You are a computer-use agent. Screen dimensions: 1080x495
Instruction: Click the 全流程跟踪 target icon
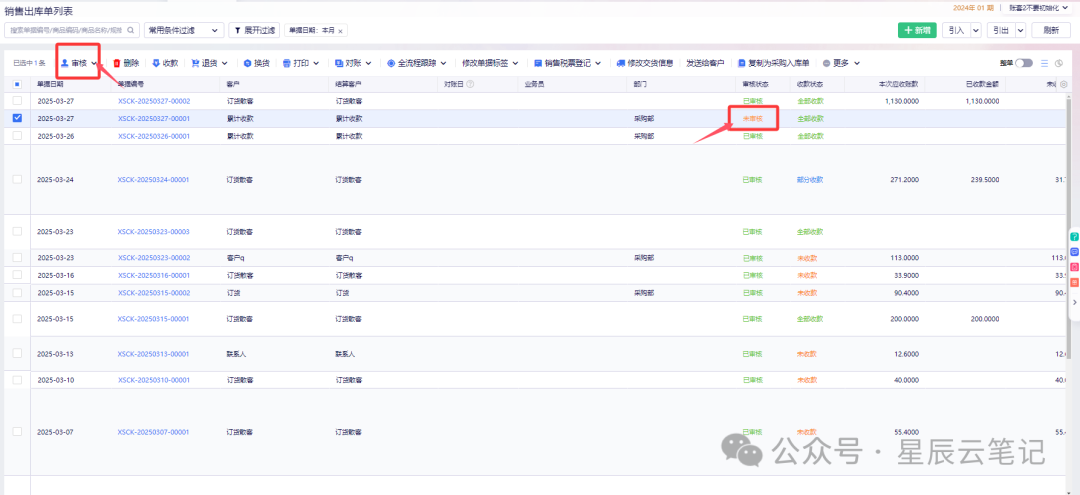click(391, 63)
